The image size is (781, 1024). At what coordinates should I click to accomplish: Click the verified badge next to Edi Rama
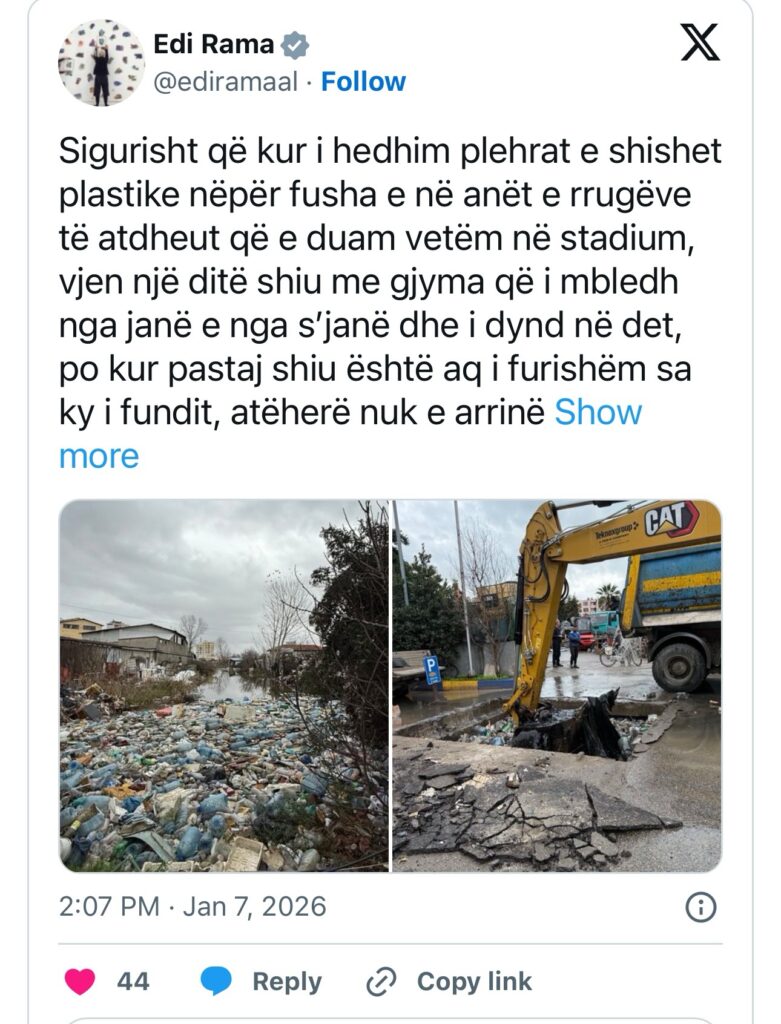(295, 44)
